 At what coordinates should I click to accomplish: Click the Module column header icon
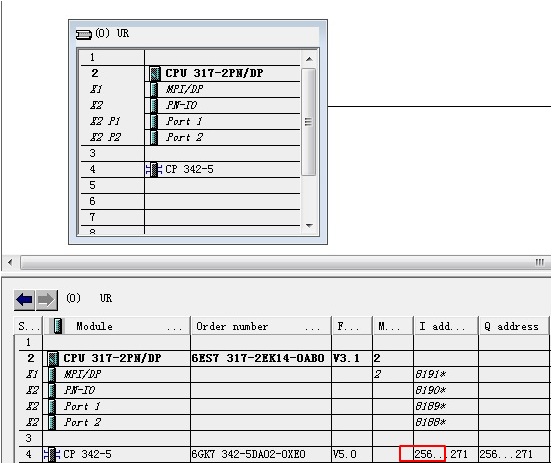click(57, 326)
